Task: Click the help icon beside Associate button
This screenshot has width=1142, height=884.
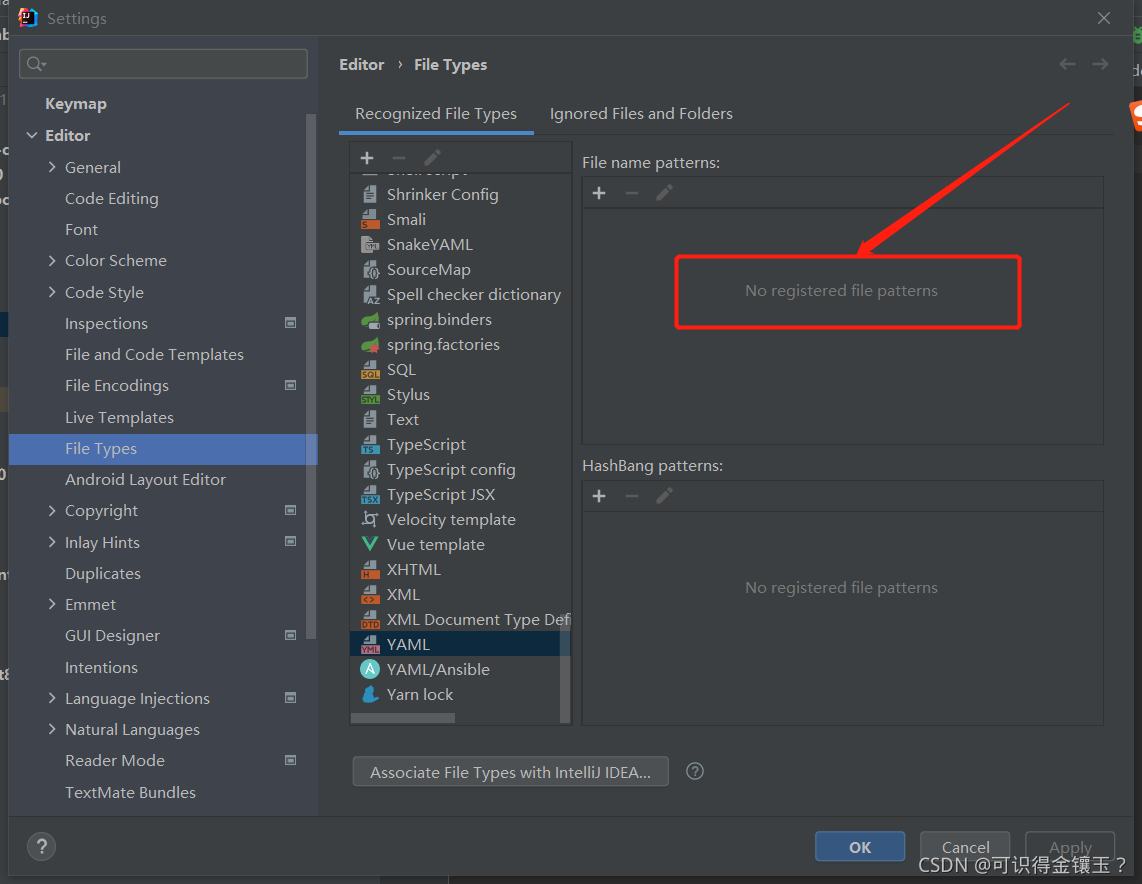Action: (x=695, y=771)
